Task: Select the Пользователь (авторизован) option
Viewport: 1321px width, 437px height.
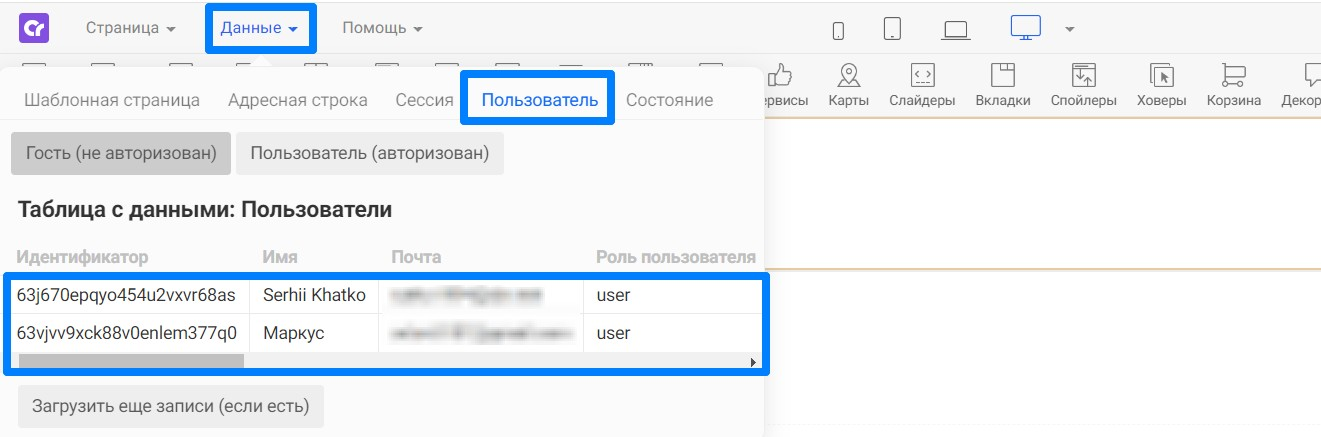Action: (370, 153)
